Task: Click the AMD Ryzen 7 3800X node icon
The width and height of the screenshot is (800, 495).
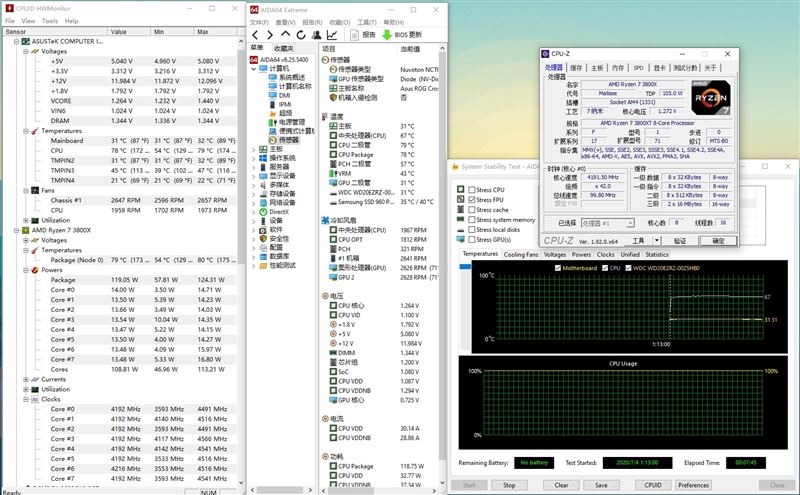Action: tap(26, 230)
